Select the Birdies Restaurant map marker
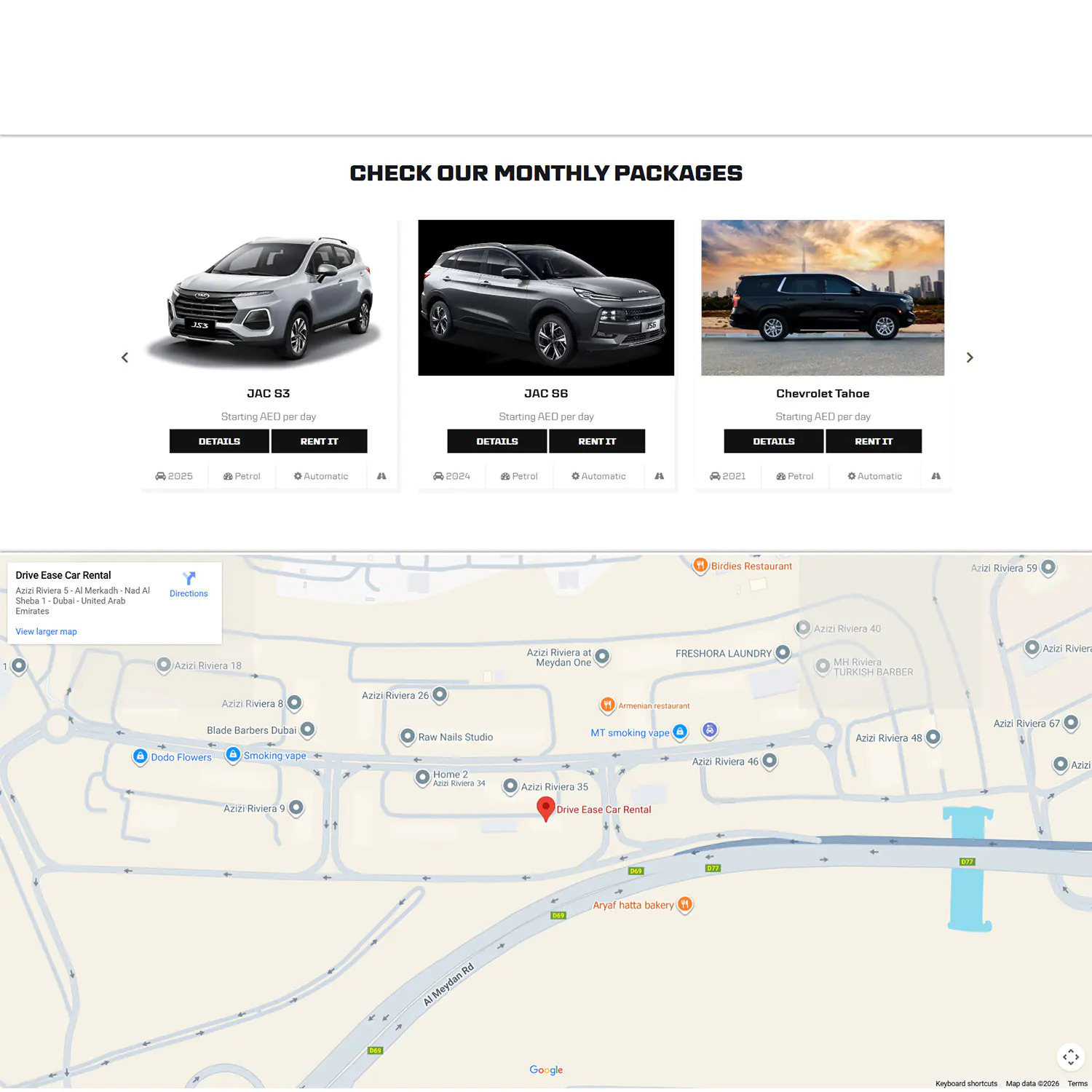 pyautogui.click(x=700, y=566)
